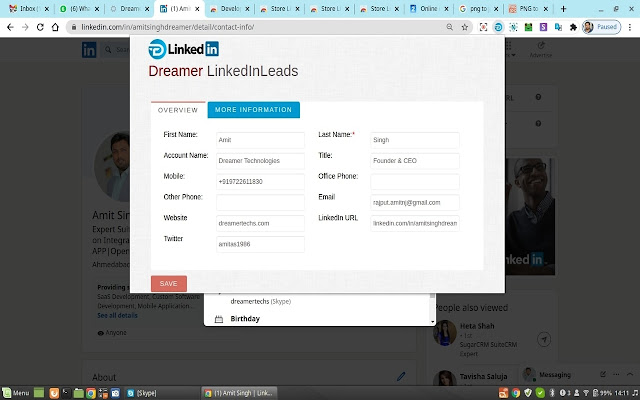Viewport: 640px width, 400px height.
Task: Click the Bluetooth tray icon
Action: coord(552,393)
